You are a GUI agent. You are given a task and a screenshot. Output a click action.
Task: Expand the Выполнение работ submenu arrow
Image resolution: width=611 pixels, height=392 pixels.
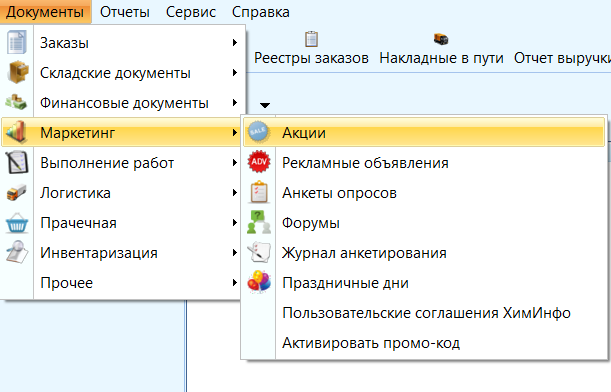tap(235, 162)
